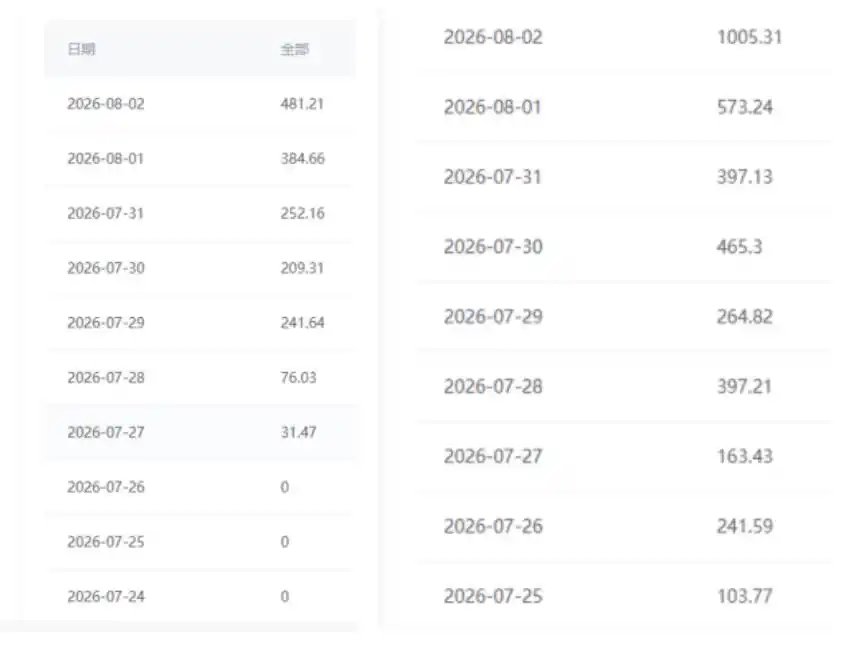The width and height of the screenshot is (856, 653).
Task: Click the value 397.13
Action: [745, 177]
